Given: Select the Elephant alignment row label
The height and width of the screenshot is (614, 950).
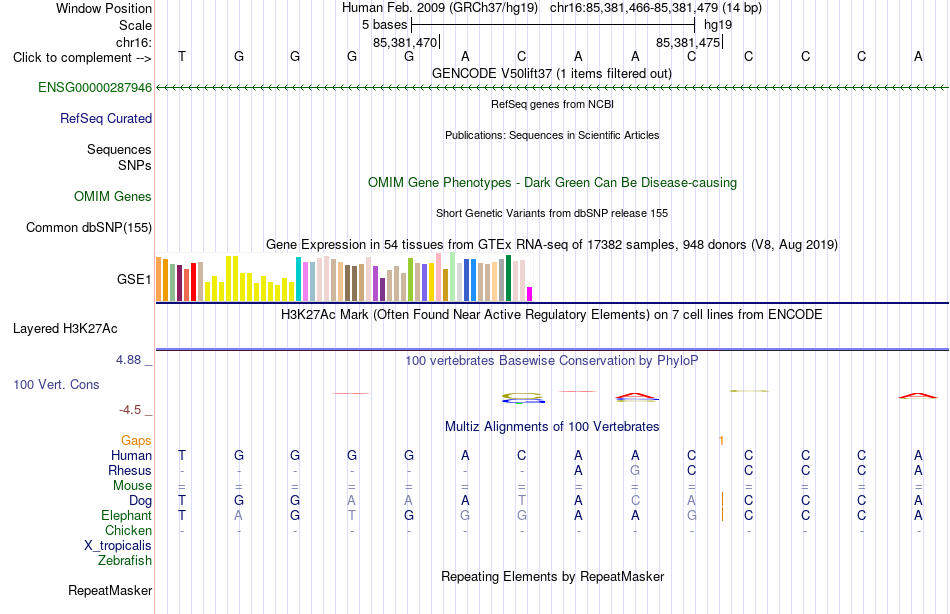Looking at the screenshot, I should point(127,516).
